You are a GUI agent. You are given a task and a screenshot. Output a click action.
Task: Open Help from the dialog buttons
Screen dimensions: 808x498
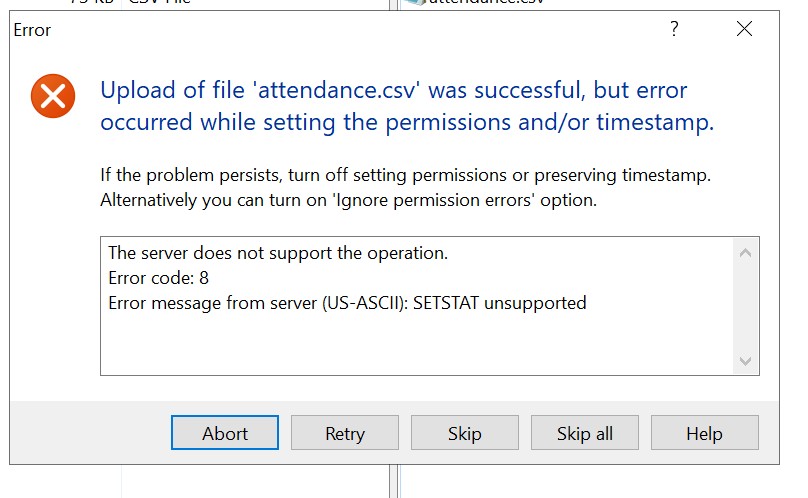(705, 433)
